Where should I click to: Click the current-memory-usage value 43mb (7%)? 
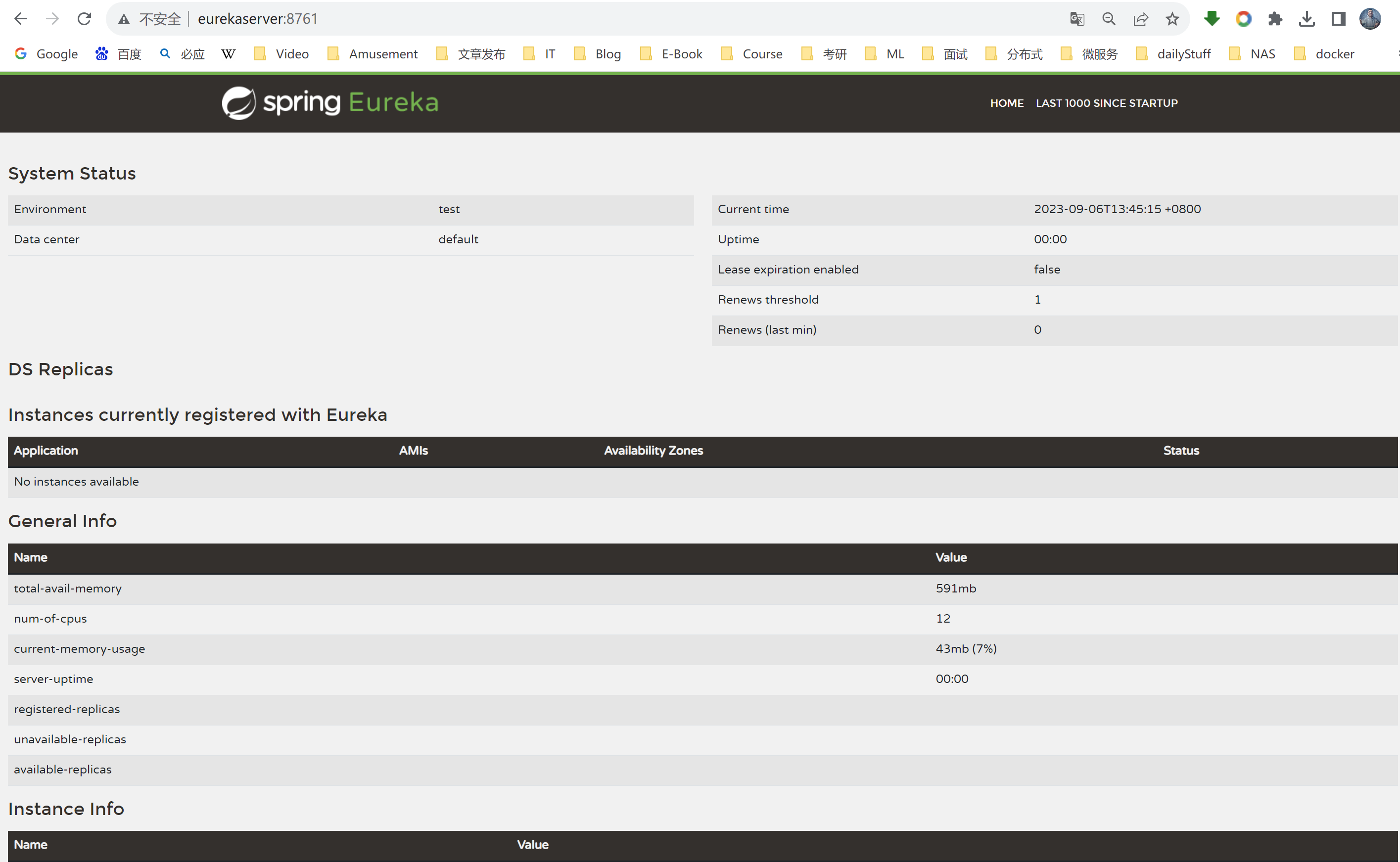pyautogui.click(x=966, y=649)
